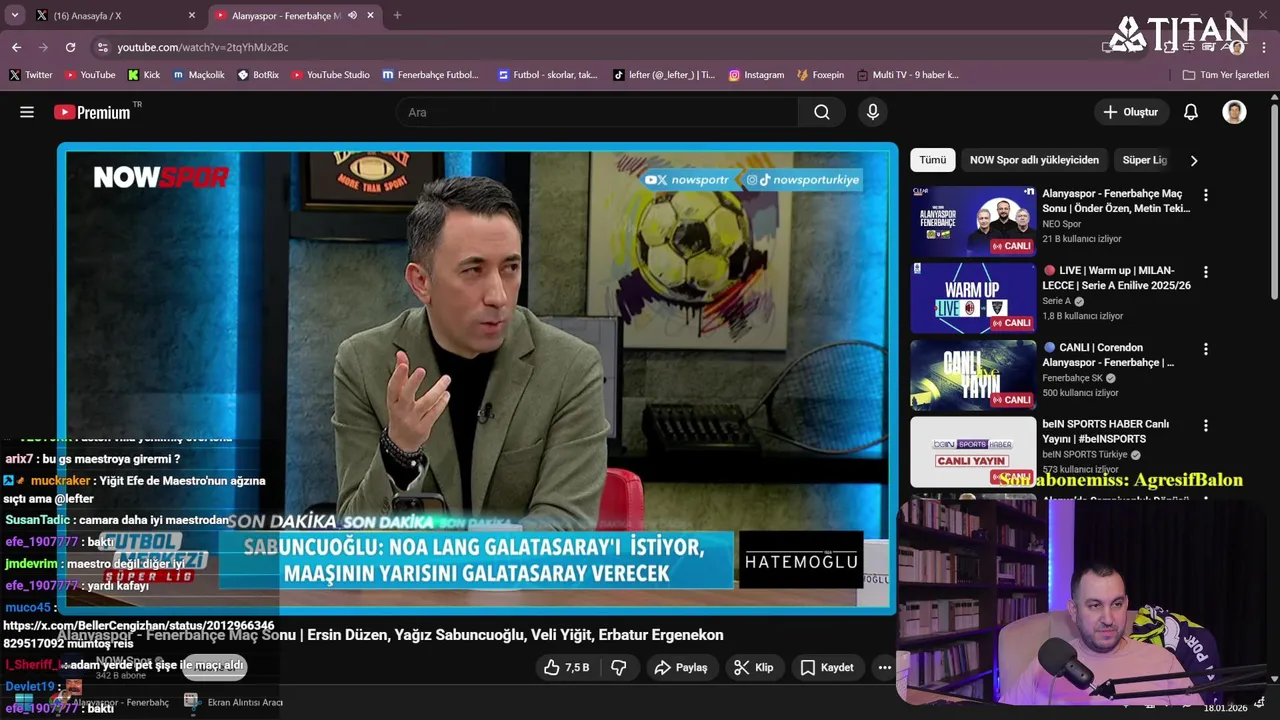
Task: Open the Futbol - skorlar bookmark
Action: click(547, 75)
